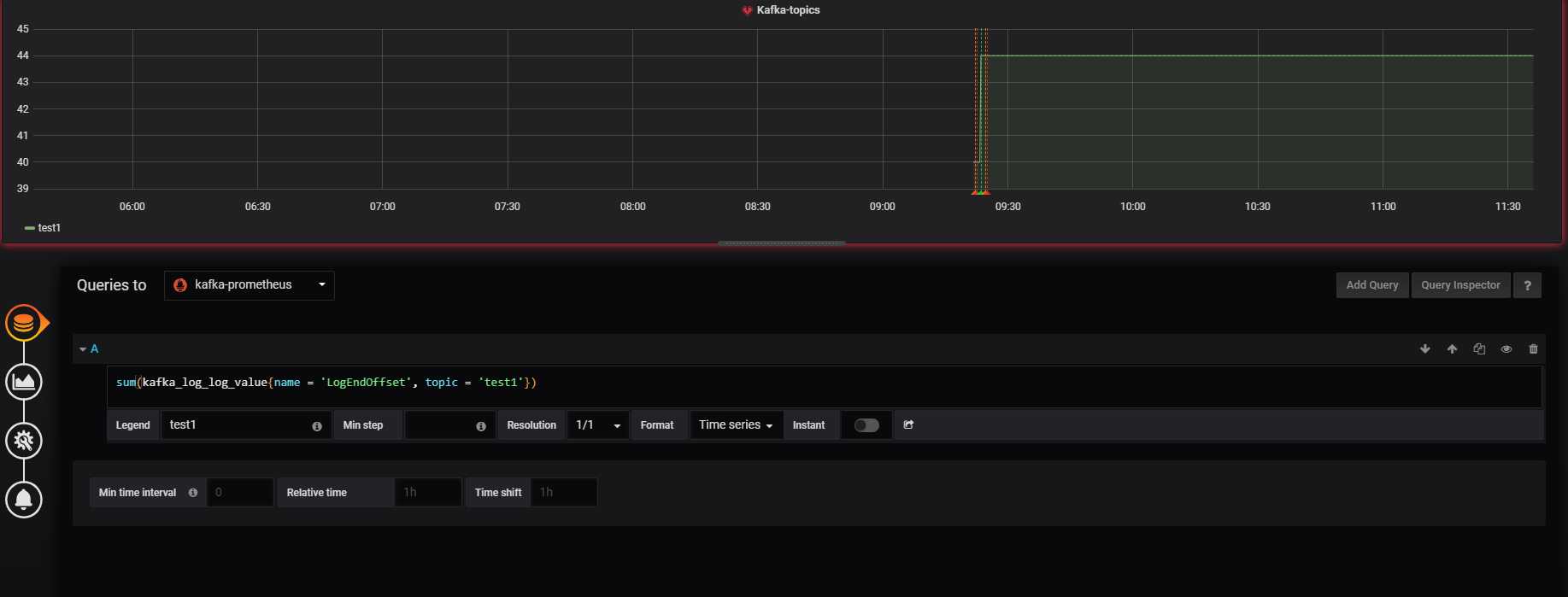The image size is (1568, 597).
Task: Open the Alert tab bell icon
Action: (x=24, y=500)
